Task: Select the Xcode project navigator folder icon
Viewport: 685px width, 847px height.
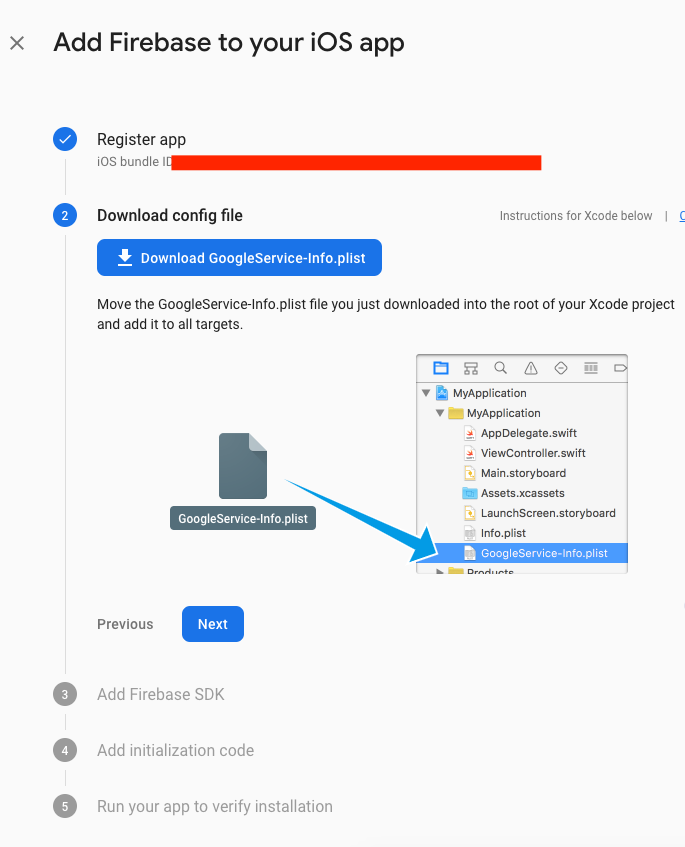Action: tap(441, 368)
